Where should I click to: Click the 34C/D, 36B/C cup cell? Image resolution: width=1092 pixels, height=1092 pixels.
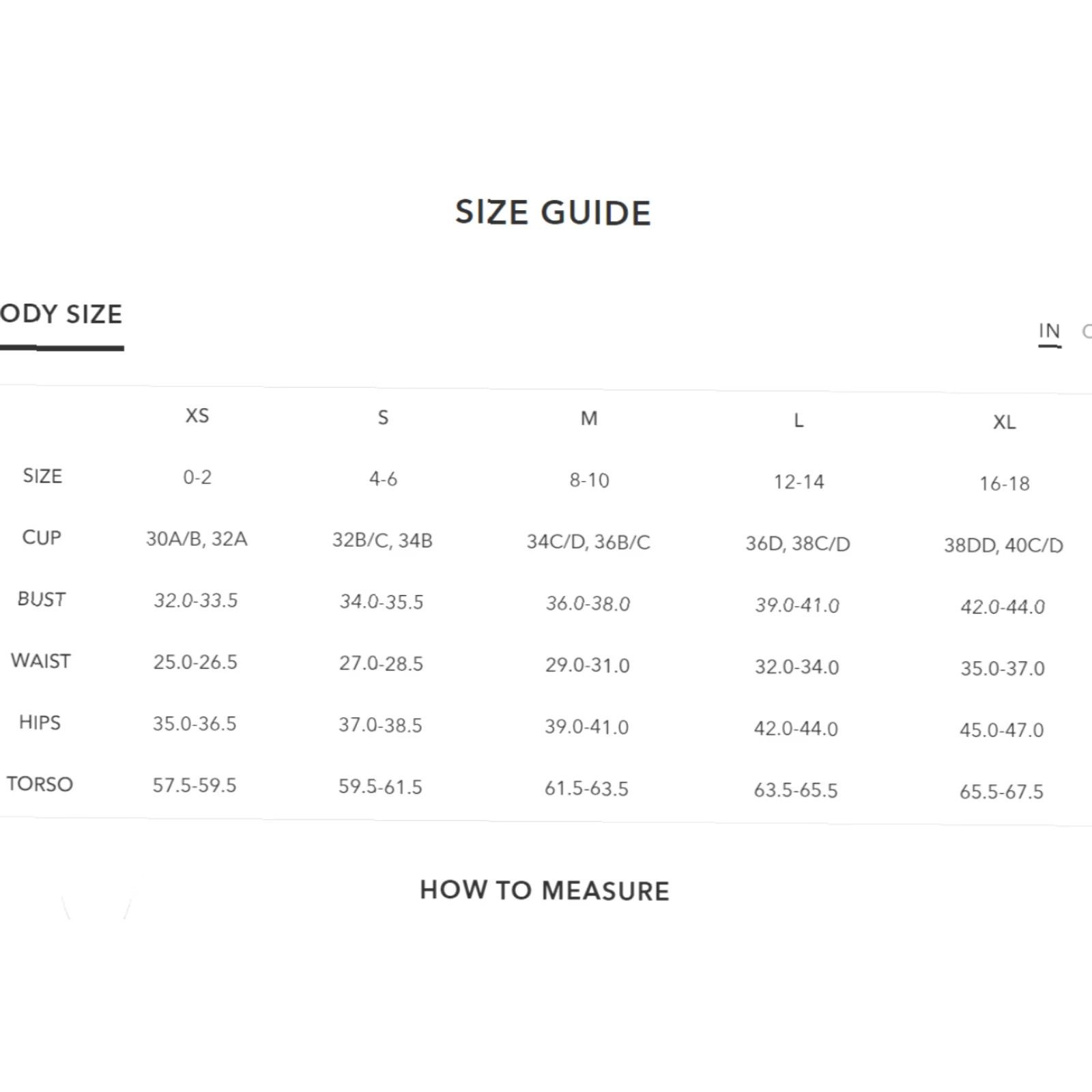coord(588,543)
